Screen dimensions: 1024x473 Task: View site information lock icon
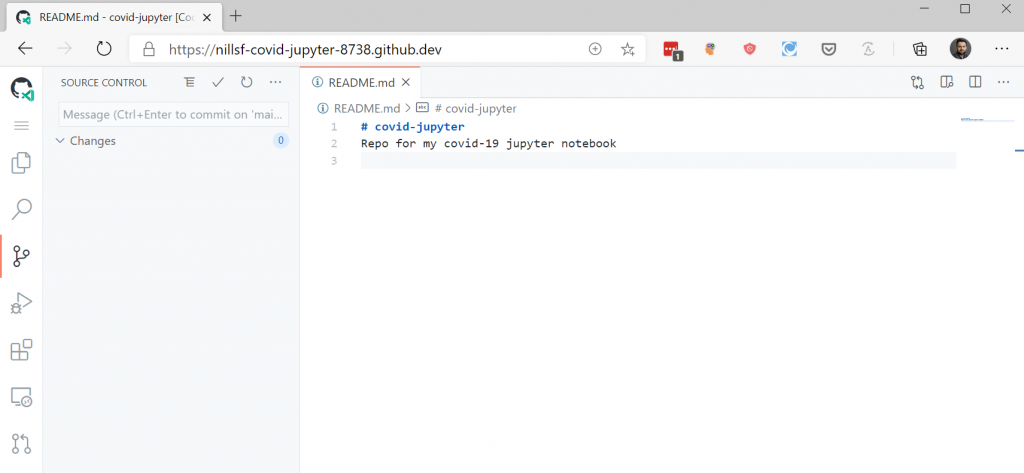[149, 49]
